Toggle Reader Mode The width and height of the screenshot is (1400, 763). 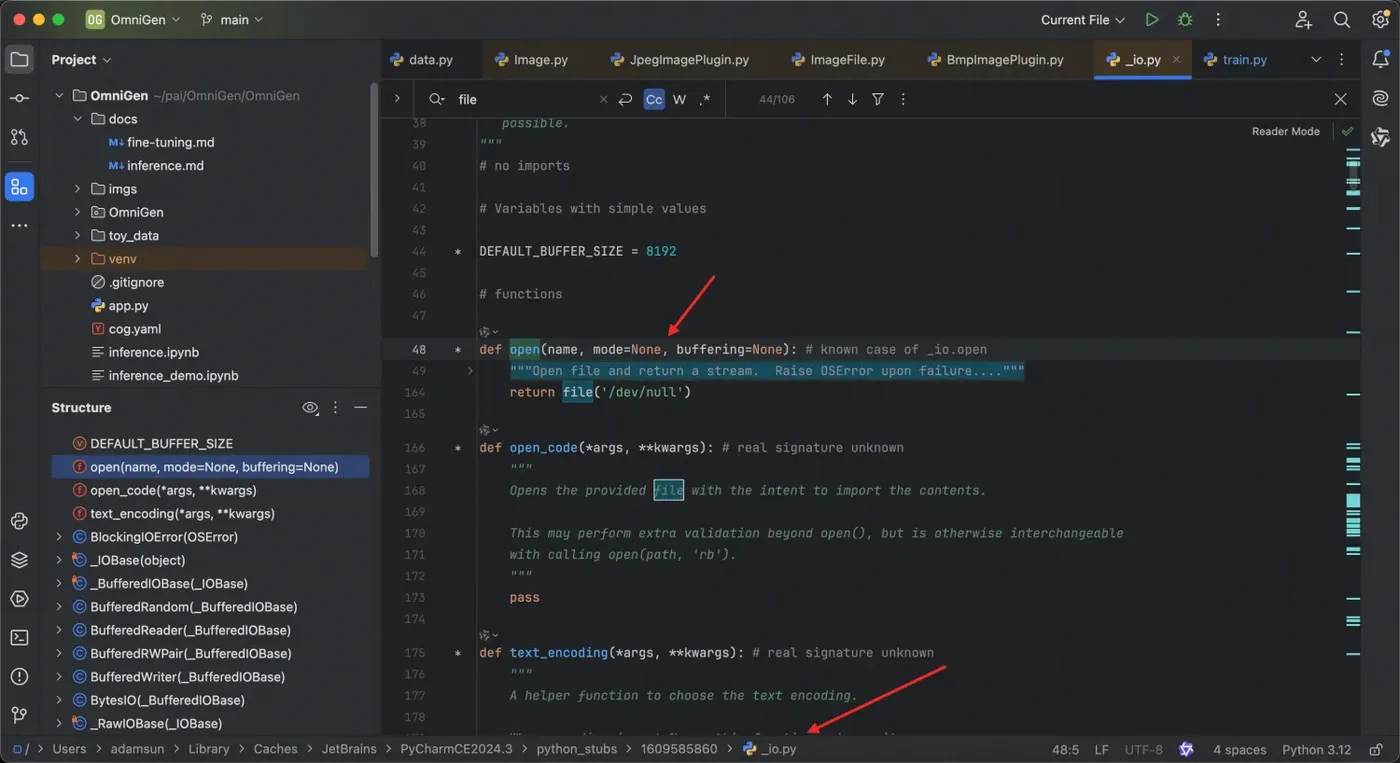tap(1285, 131)
